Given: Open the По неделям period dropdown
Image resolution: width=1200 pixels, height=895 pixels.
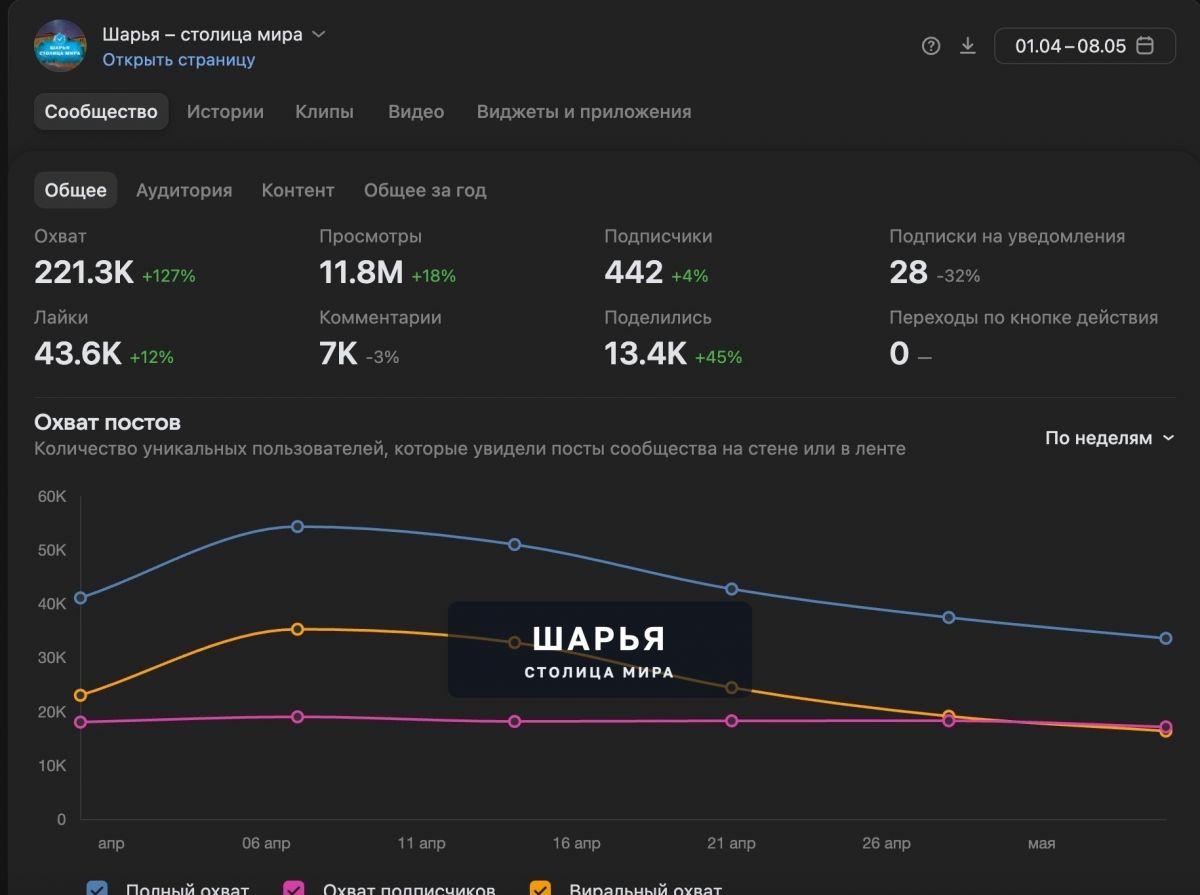Looking at the screenshot, I should (x=1110, y=438).
